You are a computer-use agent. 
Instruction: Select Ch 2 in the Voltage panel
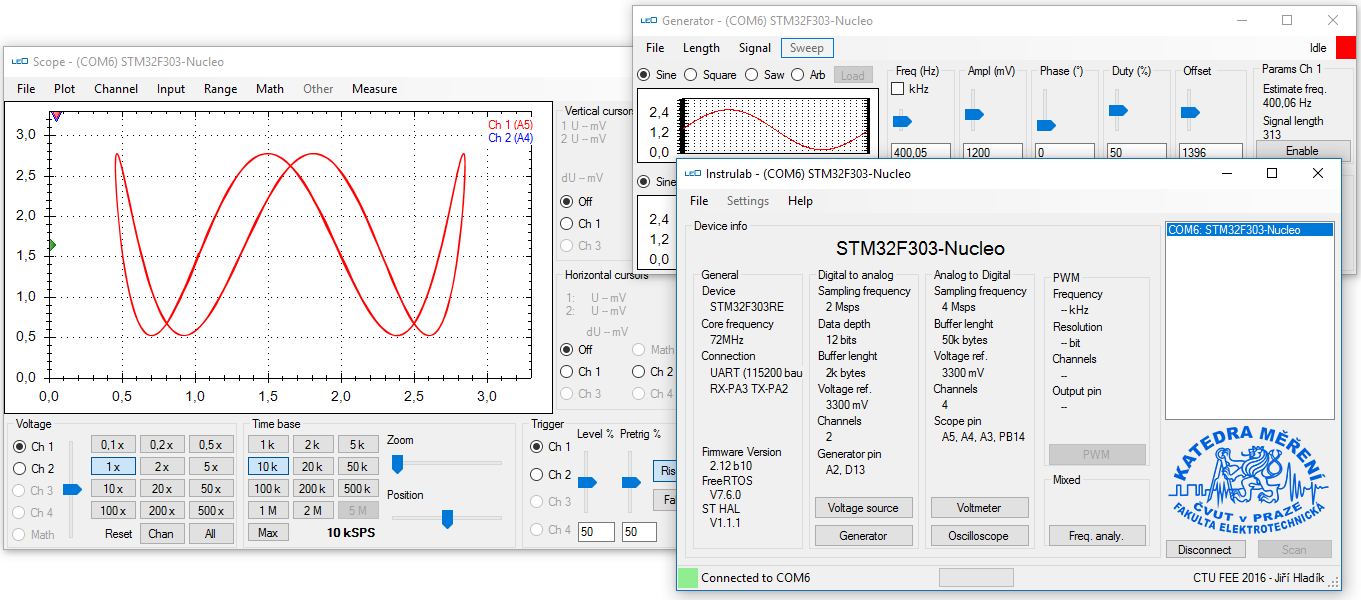pos(20,468)
